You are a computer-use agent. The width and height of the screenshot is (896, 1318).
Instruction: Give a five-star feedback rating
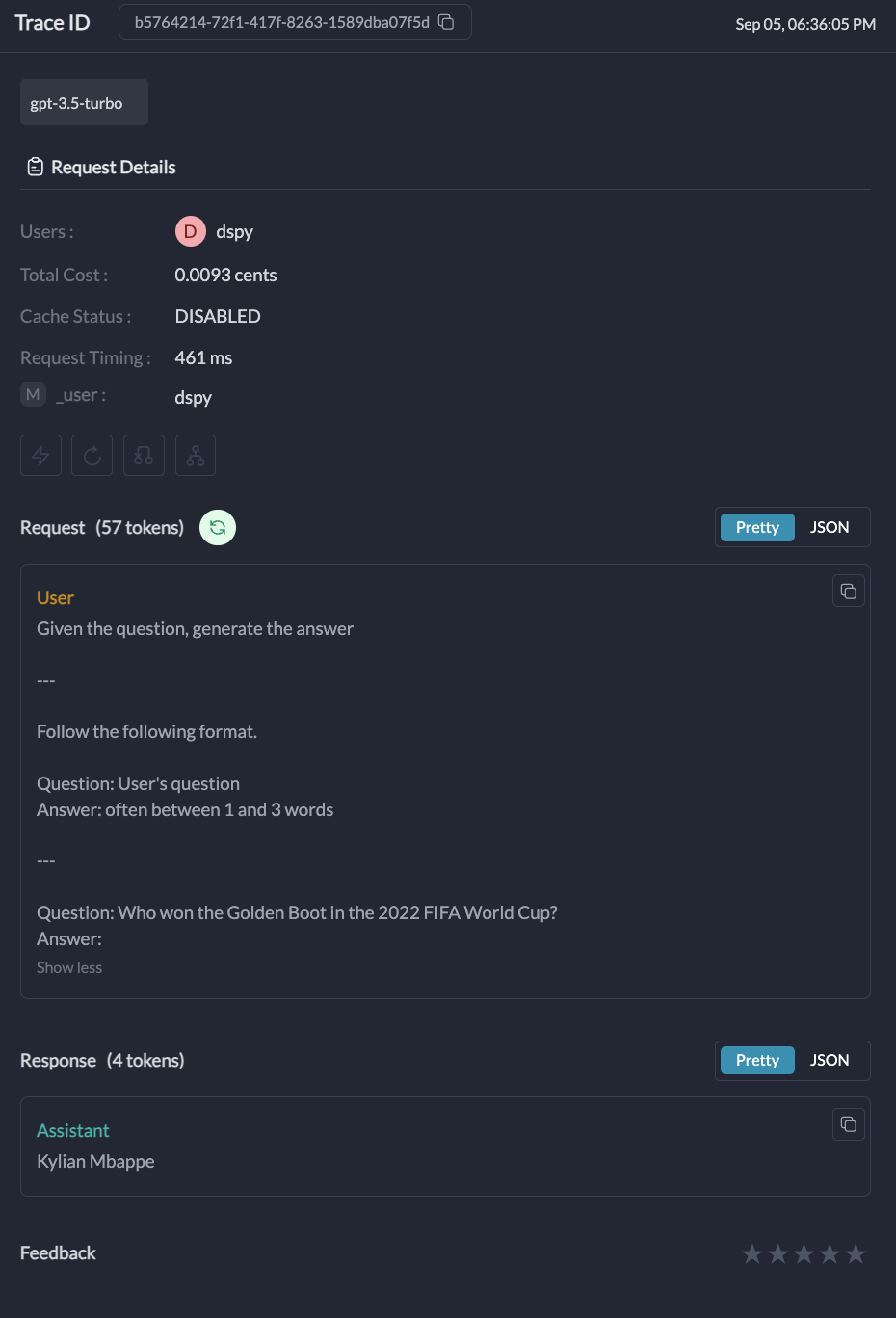856,1253
